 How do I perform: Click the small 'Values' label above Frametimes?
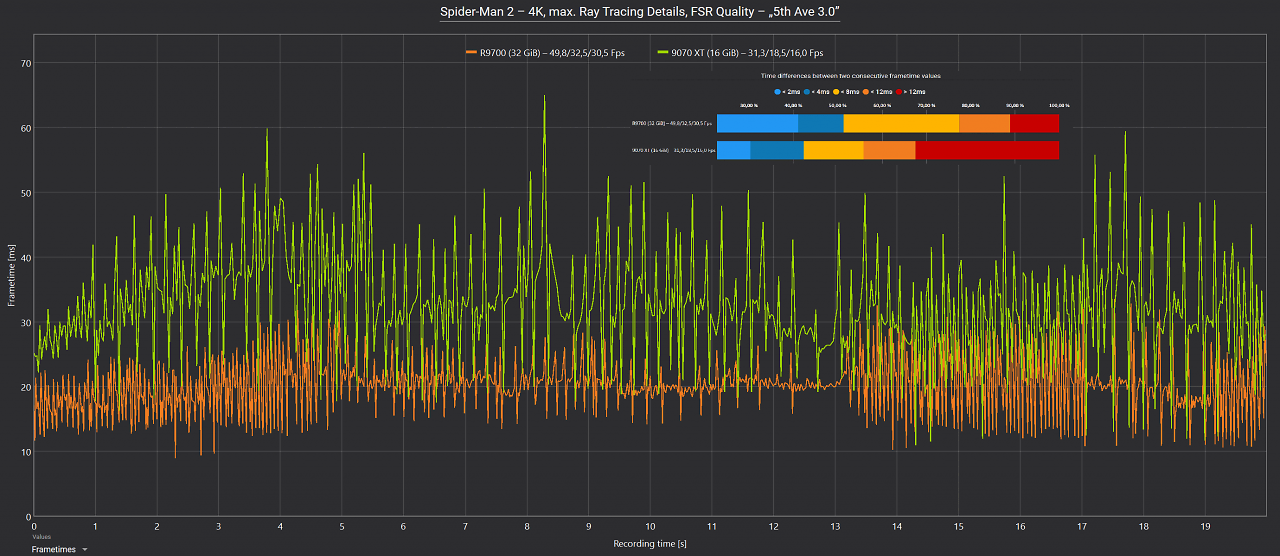click(40, 537)
